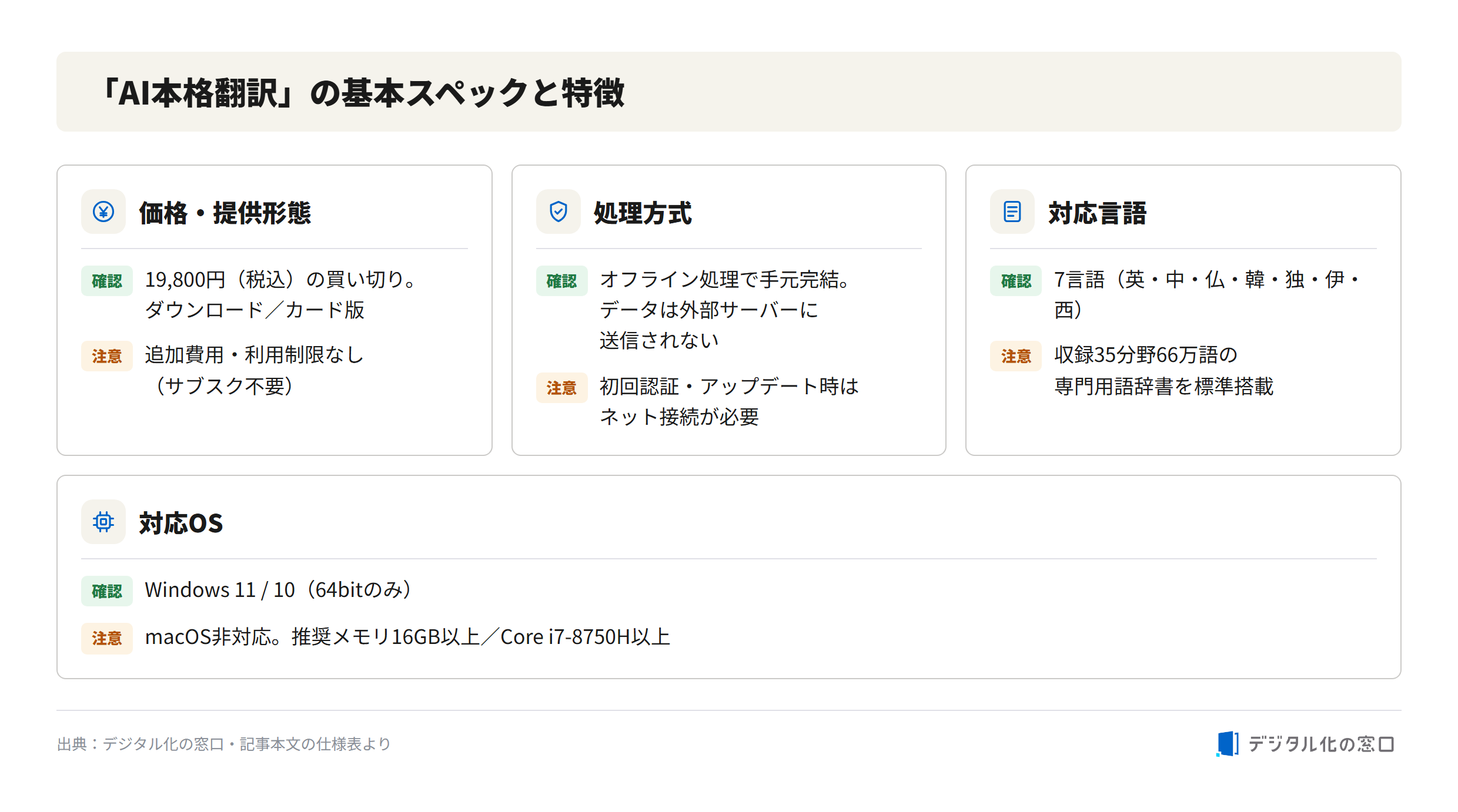1458x812 pixels.
Task: Click the 注意 badge next to 初回認証・アップデート時は
Action: 561,388
